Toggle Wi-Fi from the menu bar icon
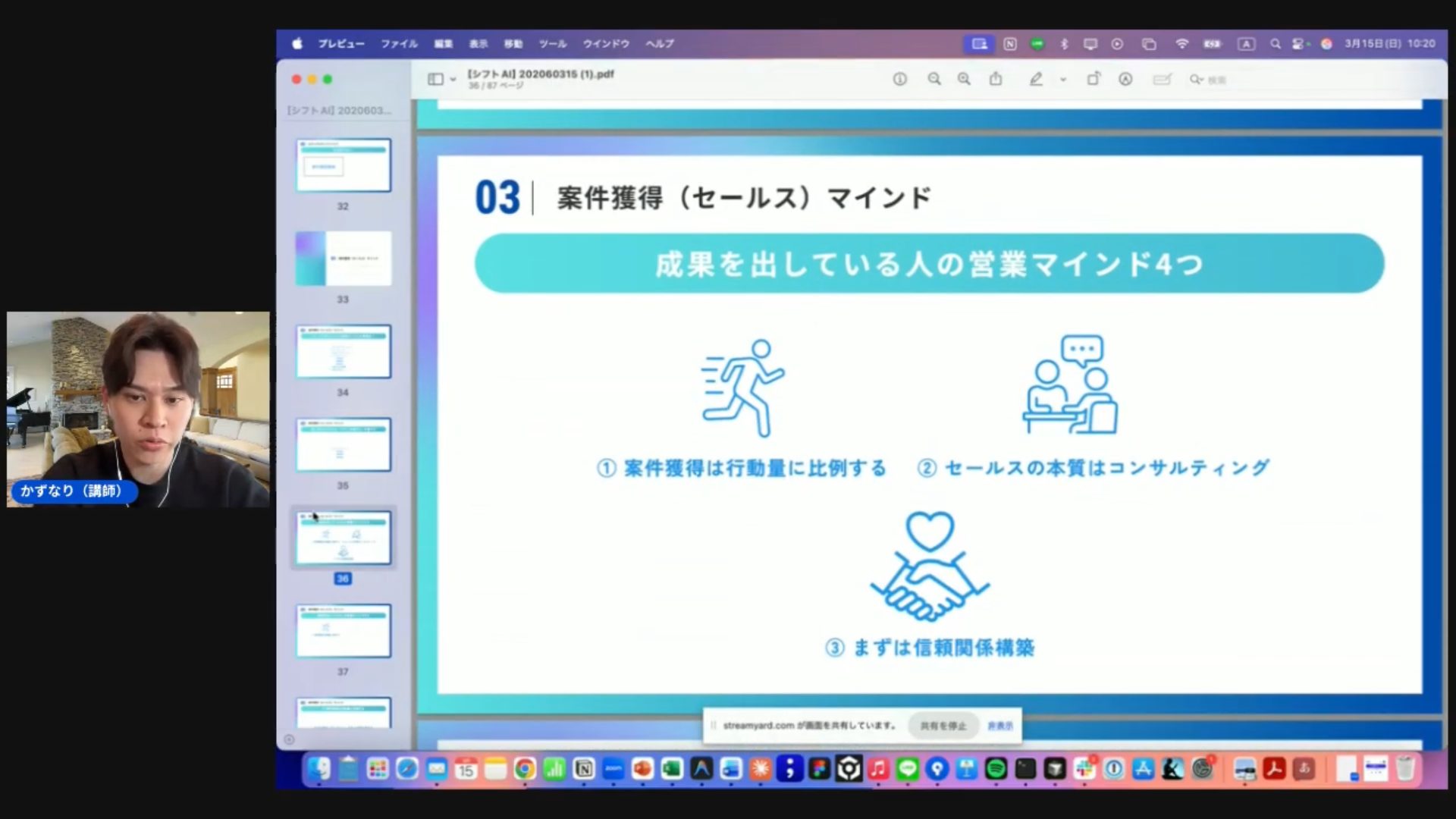Image resolution: width=1456 pixels, height=819 pixels. point(1181,44)
